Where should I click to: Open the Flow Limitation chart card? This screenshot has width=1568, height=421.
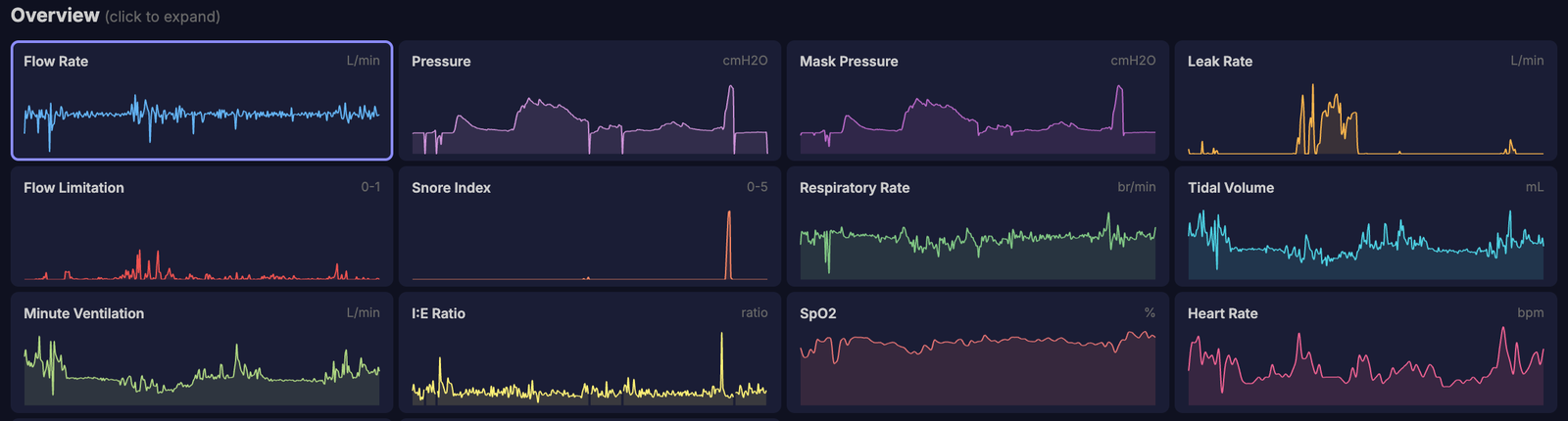(x=202, y=226)
